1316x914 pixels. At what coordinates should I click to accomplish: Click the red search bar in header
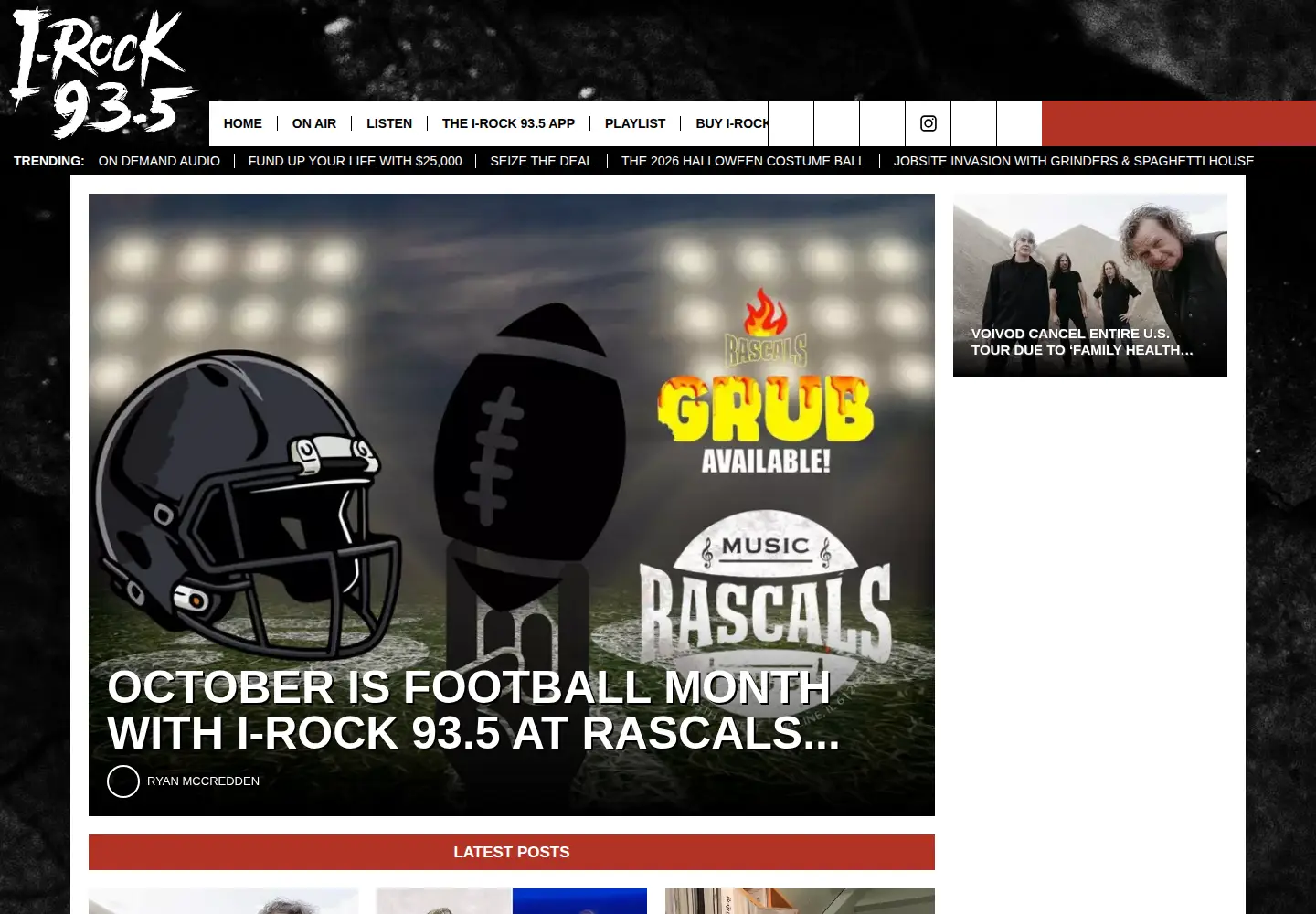click(x=1179, y=123)
